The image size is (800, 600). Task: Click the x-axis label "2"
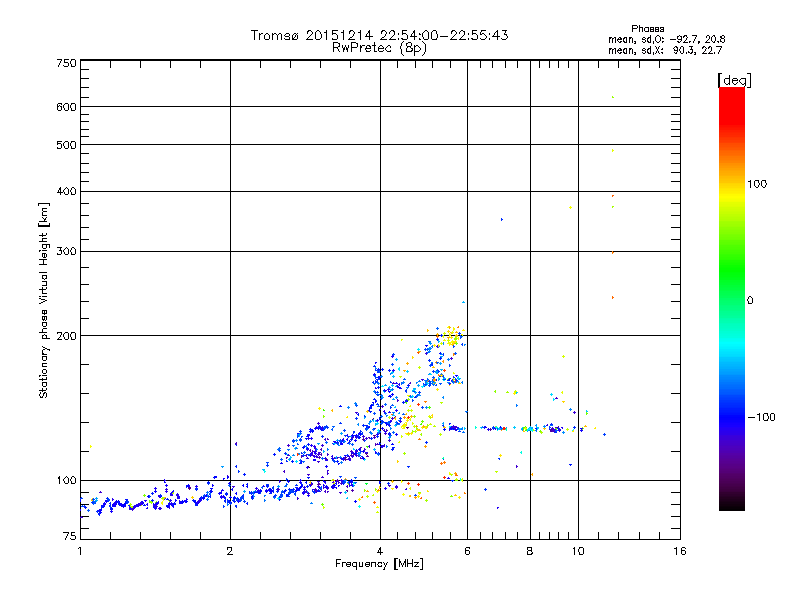[x=230, y=551]
